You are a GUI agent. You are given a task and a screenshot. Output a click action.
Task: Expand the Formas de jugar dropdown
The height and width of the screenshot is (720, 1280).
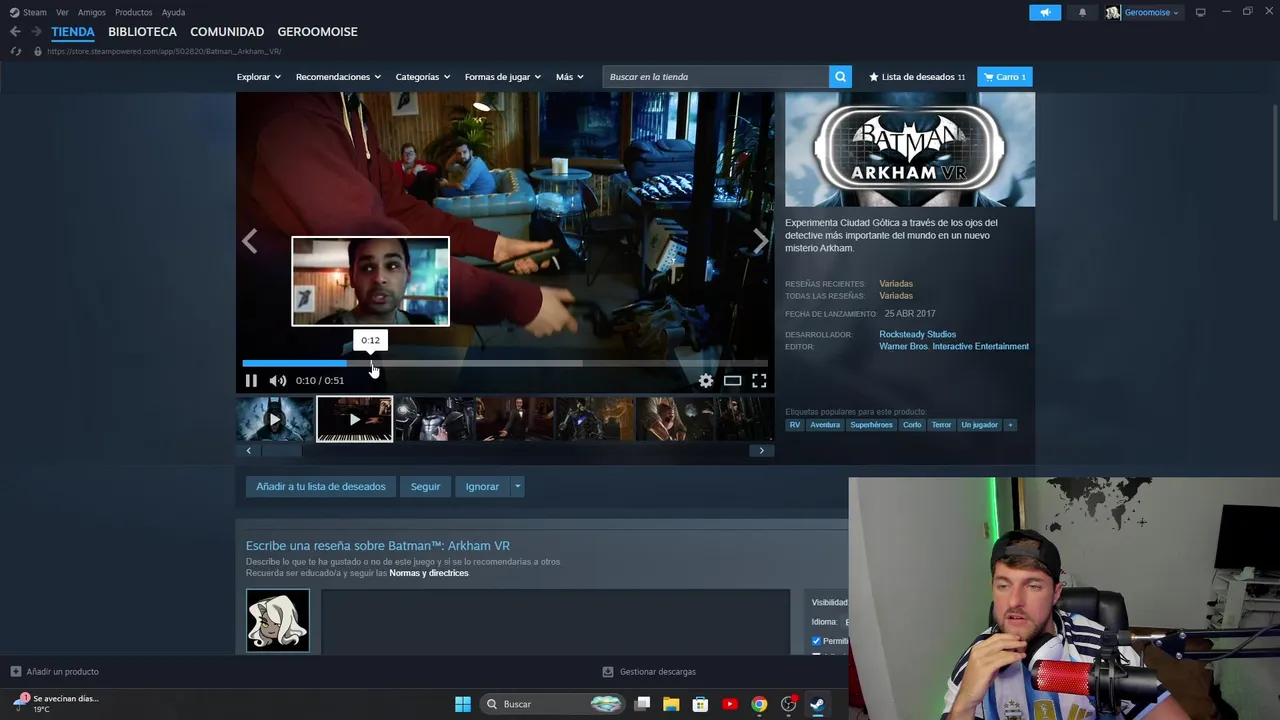502,77
